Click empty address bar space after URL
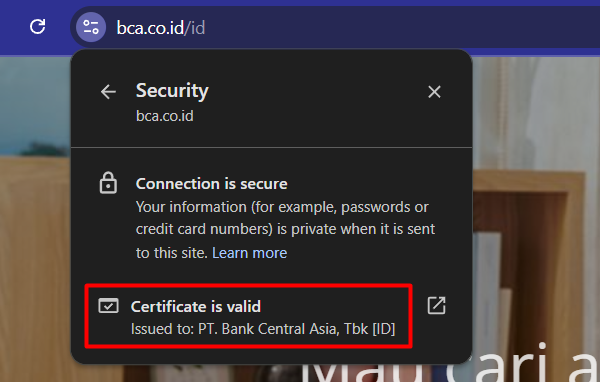The width and height of the screenshot is (600, 382). point(402,27)
